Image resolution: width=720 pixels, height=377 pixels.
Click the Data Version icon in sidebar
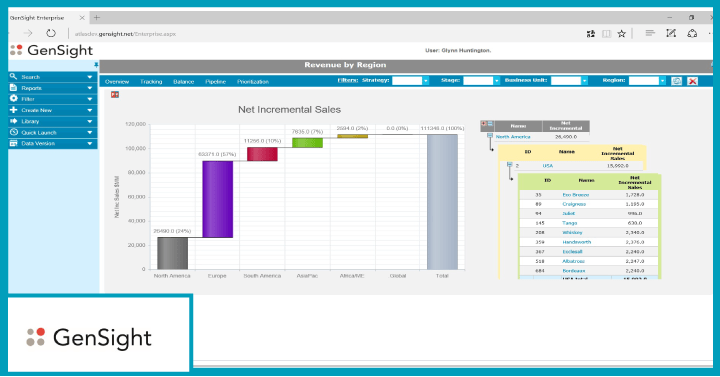click(x=14, y=143)
